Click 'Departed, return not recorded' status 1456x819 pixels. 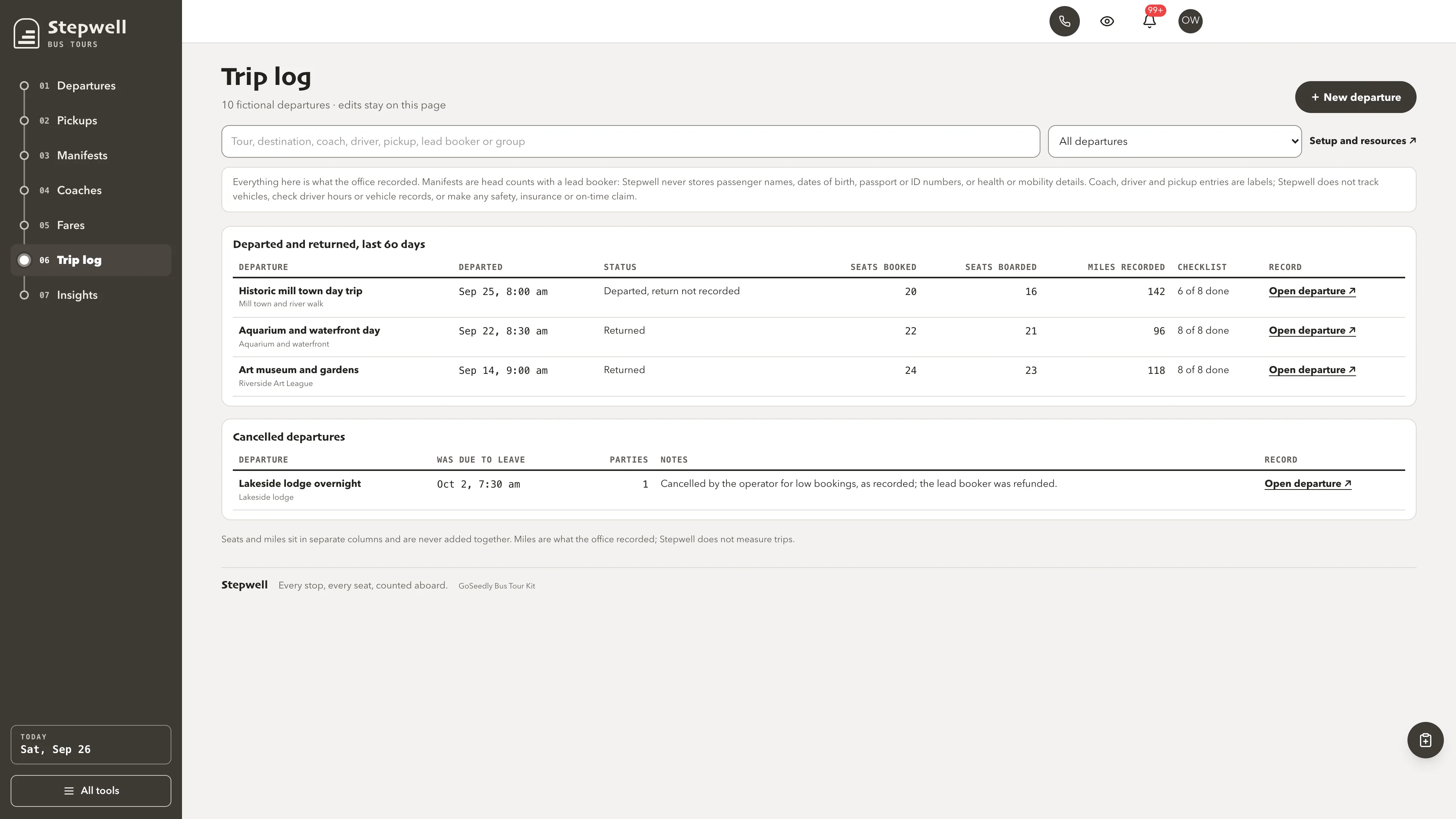pyautogui.click(x=672, y=291)
